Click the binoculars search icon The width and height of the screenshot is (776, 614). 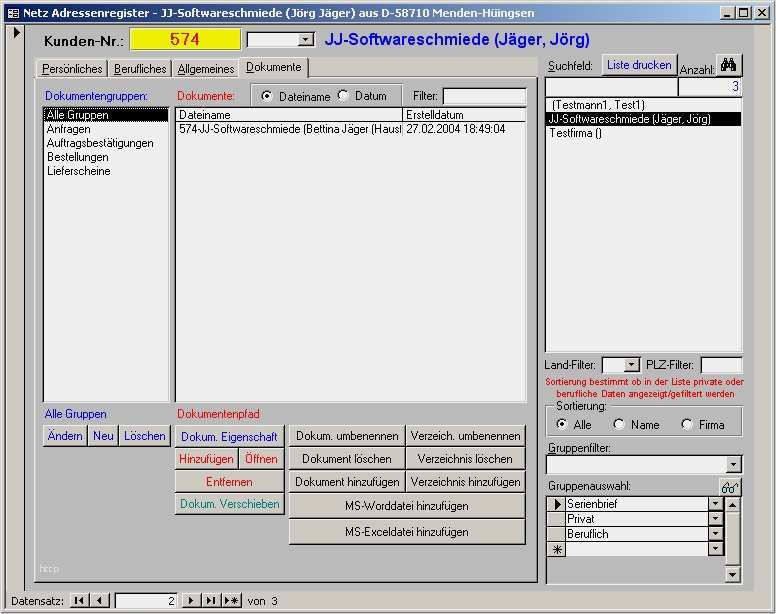pos(728,65)
